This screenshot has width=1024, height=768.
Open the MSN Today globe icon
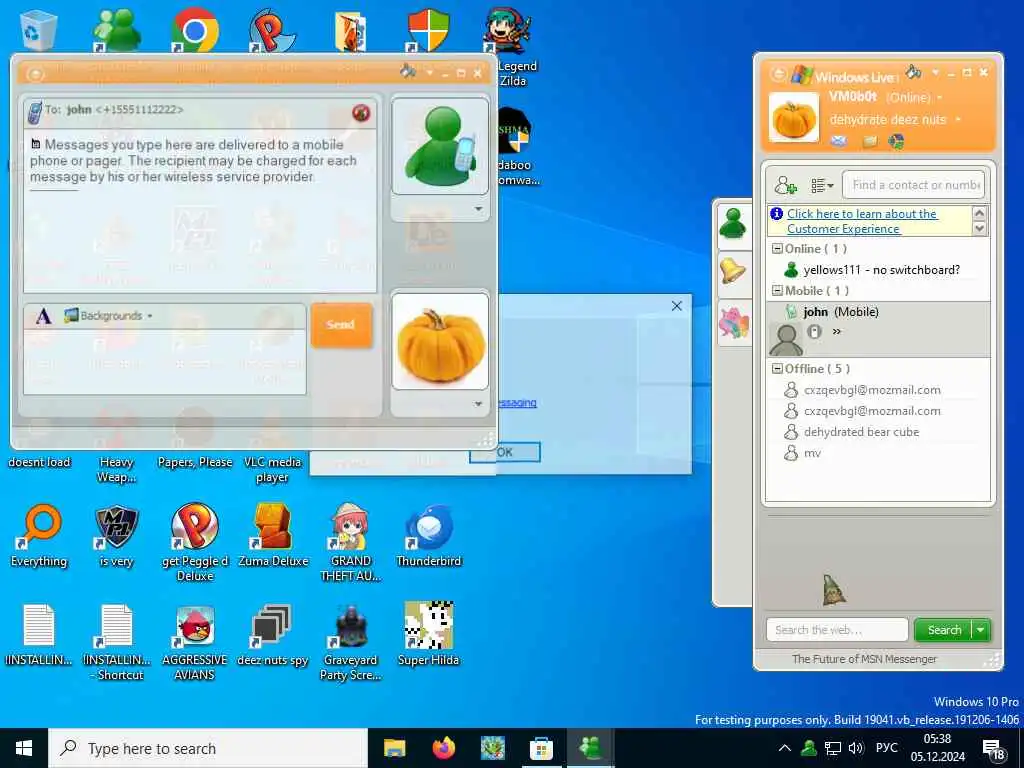896,141
